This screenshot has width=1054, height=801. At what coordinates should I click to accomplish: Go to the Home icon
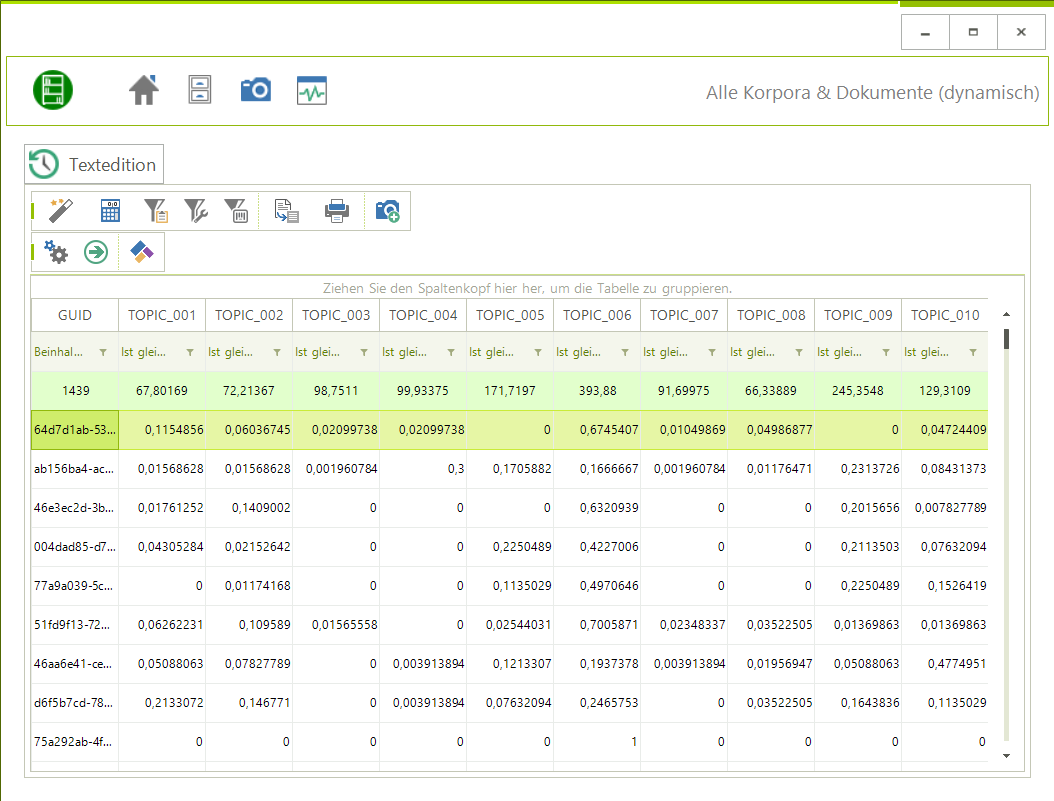click(144, 90)
